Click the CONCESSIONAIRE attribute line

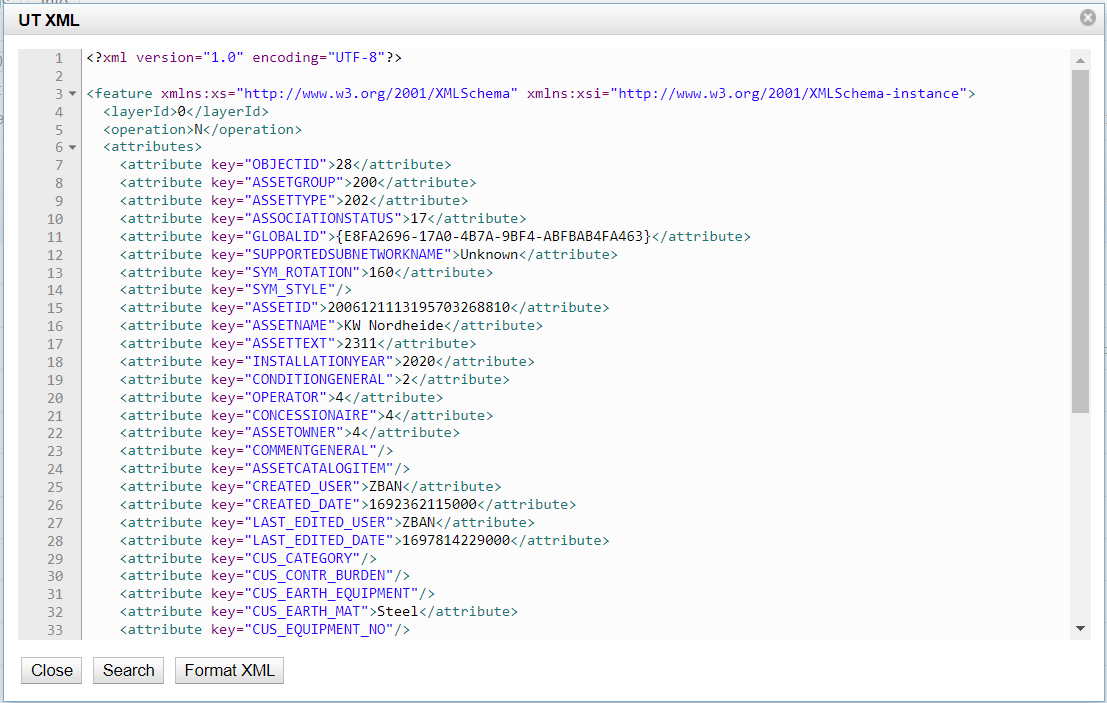(x=306, y=416)
